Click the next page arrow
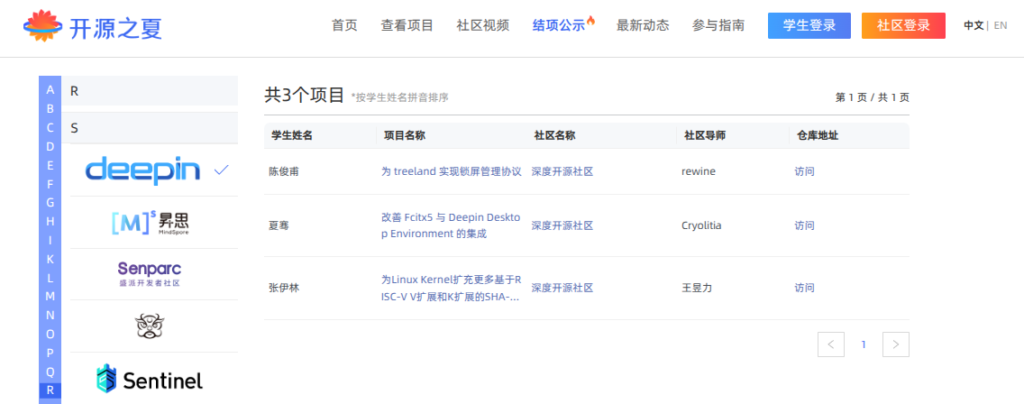1024x404 pixels. tap(896, 345)
